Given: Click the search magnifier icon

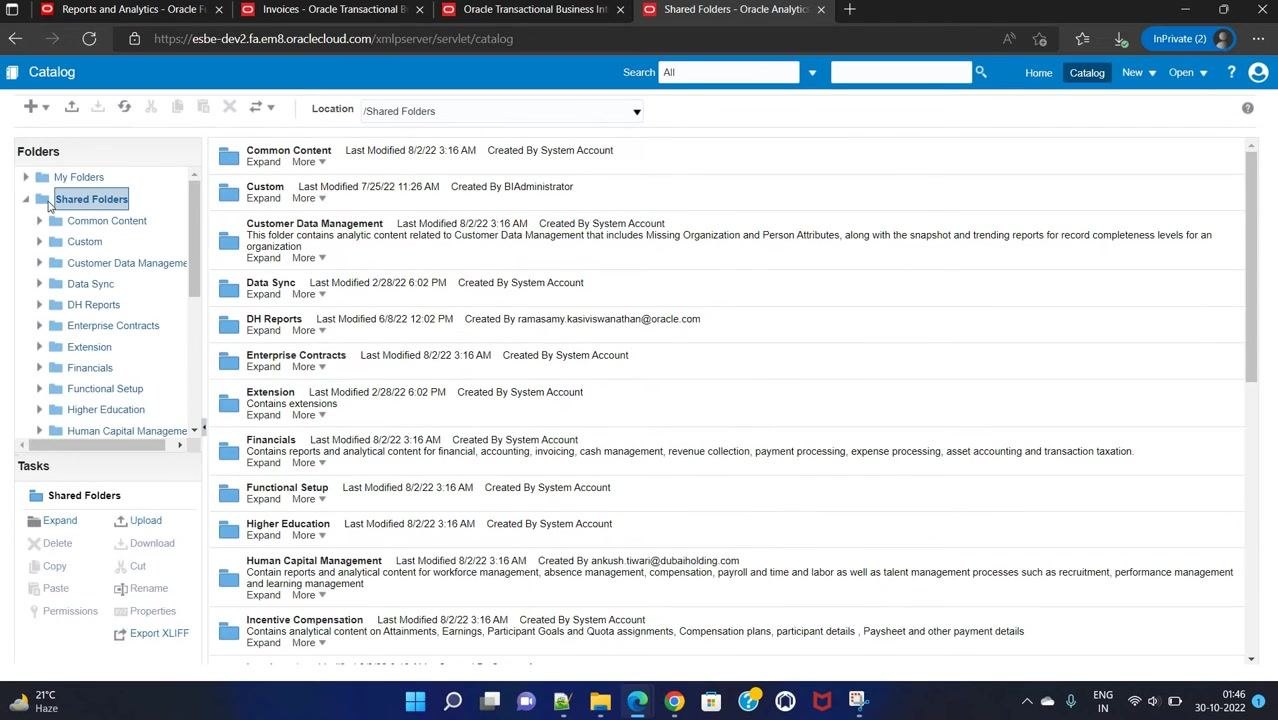Looking at the screenshot, I should coord(981,72).
